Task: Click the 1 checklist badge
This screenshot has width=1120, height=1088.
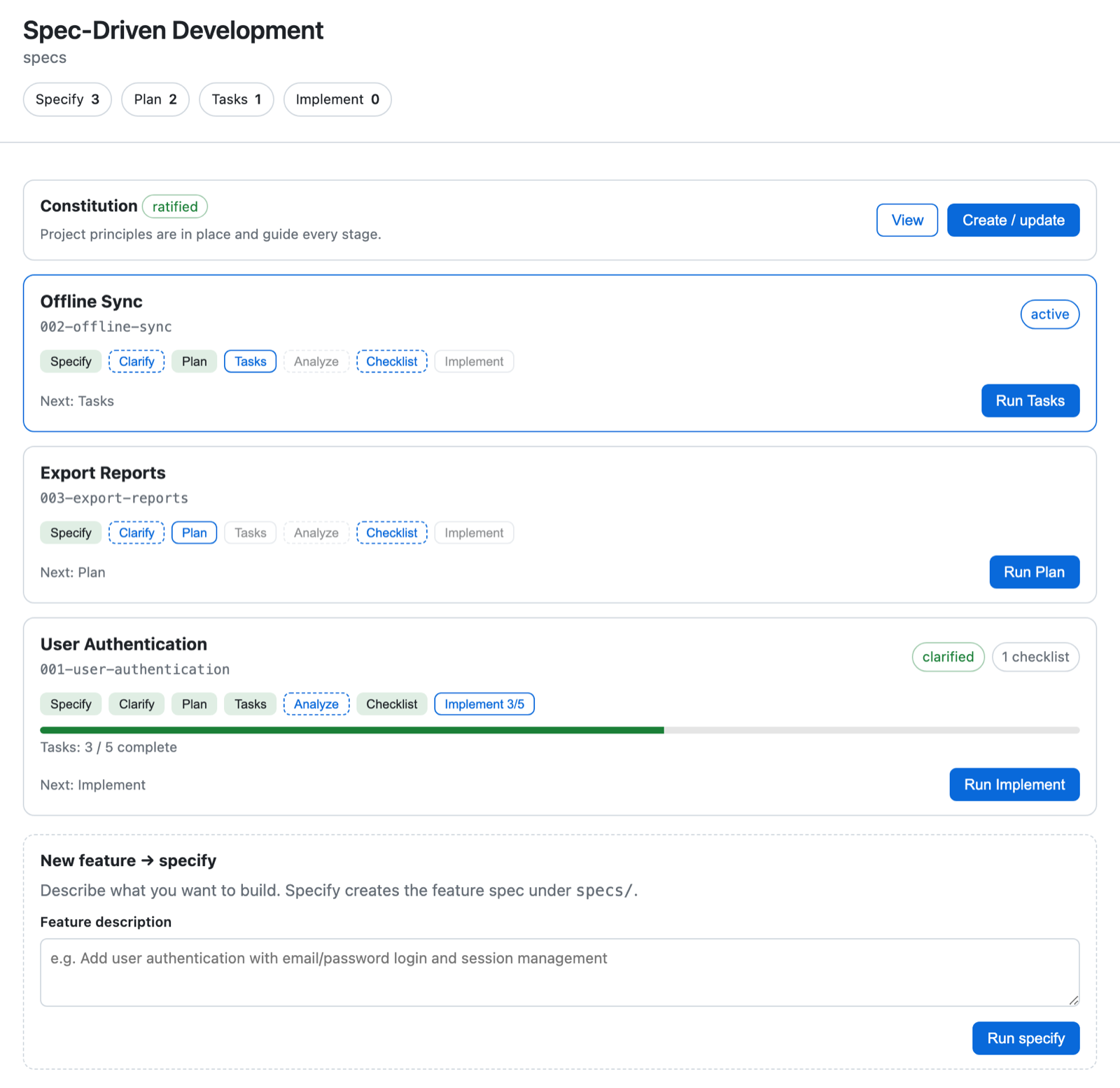Action: [x=1035, y=657]
